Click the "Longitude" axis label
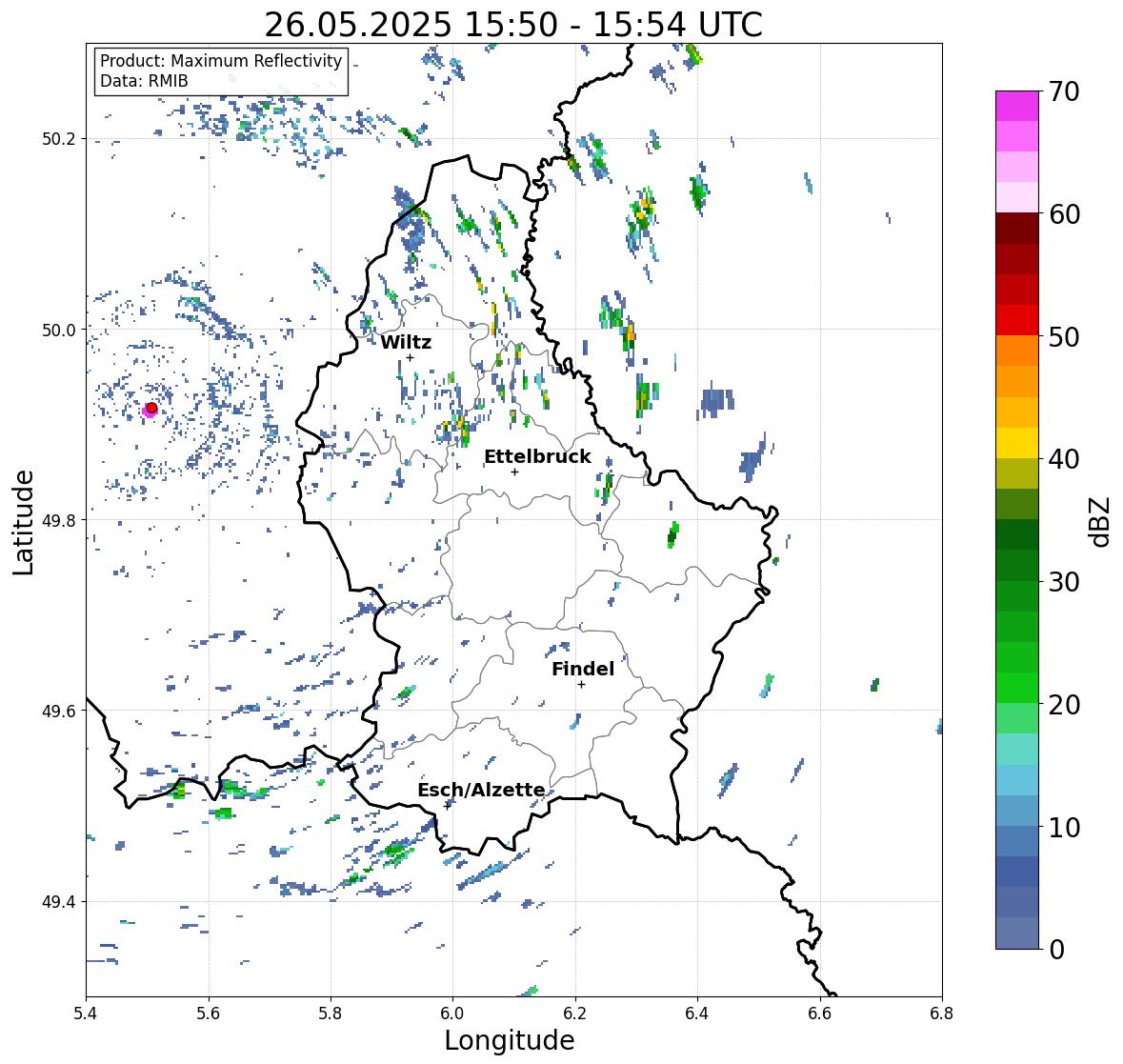 point(510,1040)
